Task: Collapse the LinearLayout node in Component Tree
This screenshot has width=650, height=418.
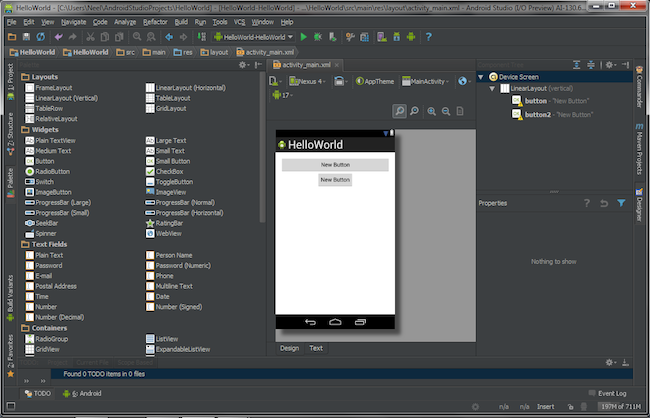Action: click(x=491, y=89)
